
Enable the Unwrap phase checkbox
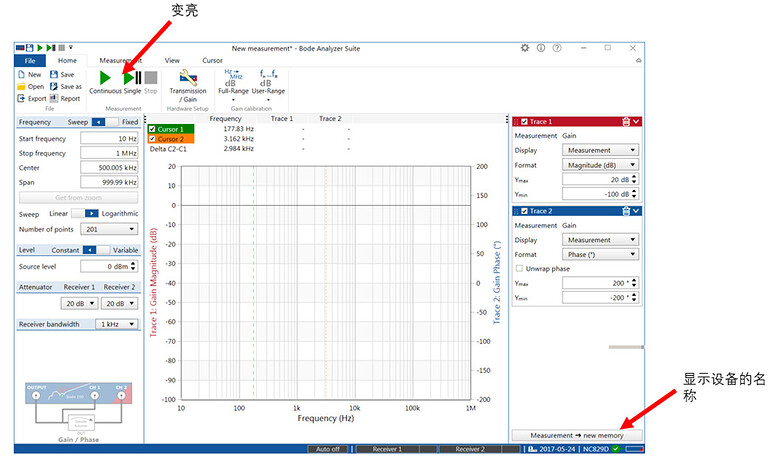click(x=518, y=269)
